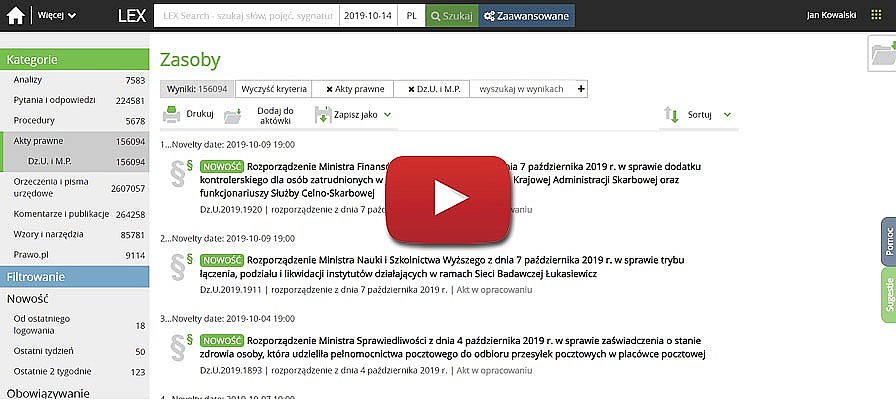Click the home icon in top bar

pos(15,15)
